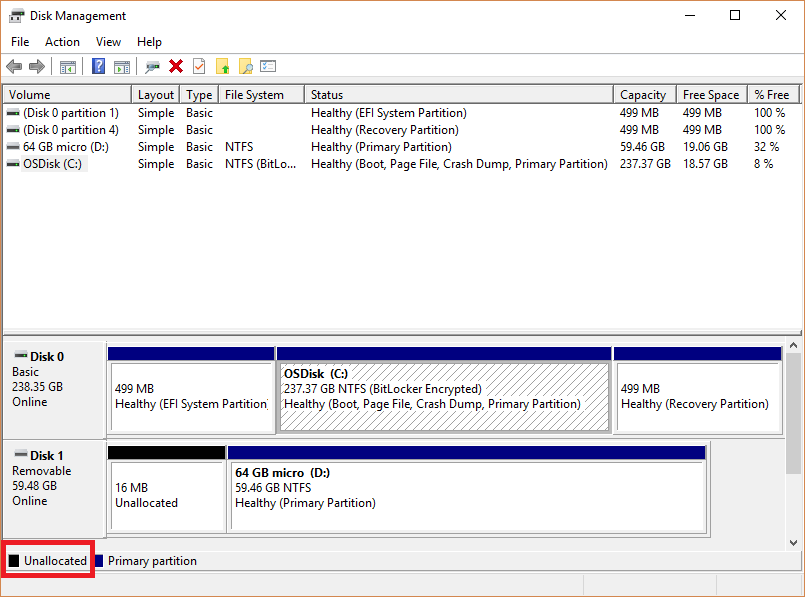Click the 59.46 GB capacity cell
Viewport: 805px width, 597px height.
[x=642, y=147]
